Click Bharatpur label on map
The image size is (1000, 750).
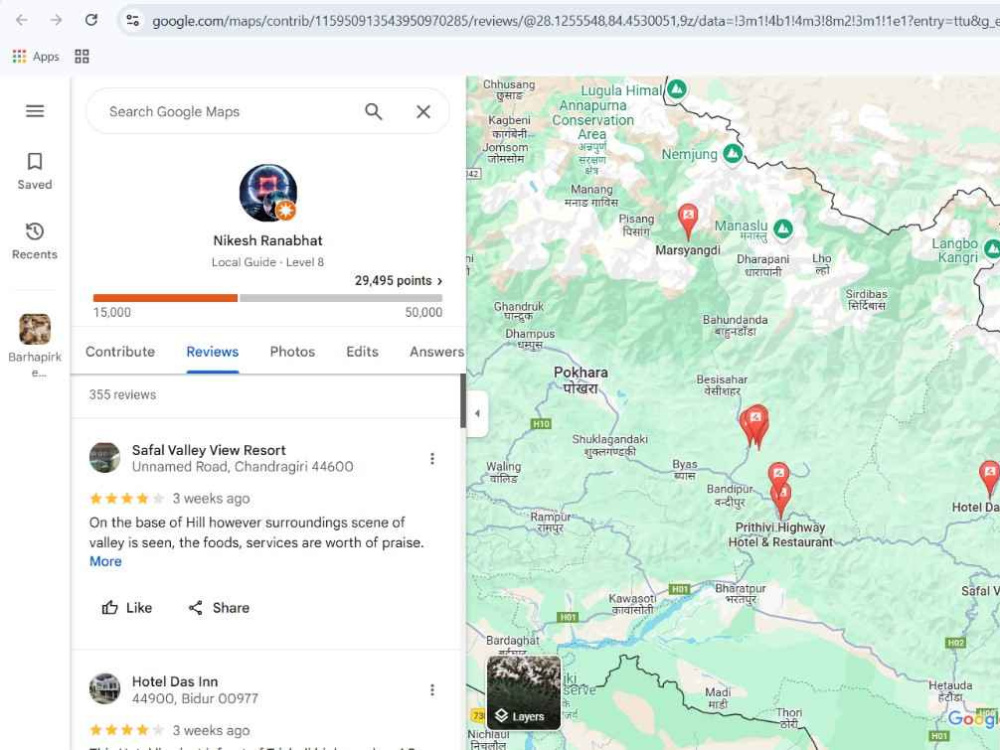(x=740, y=593)
